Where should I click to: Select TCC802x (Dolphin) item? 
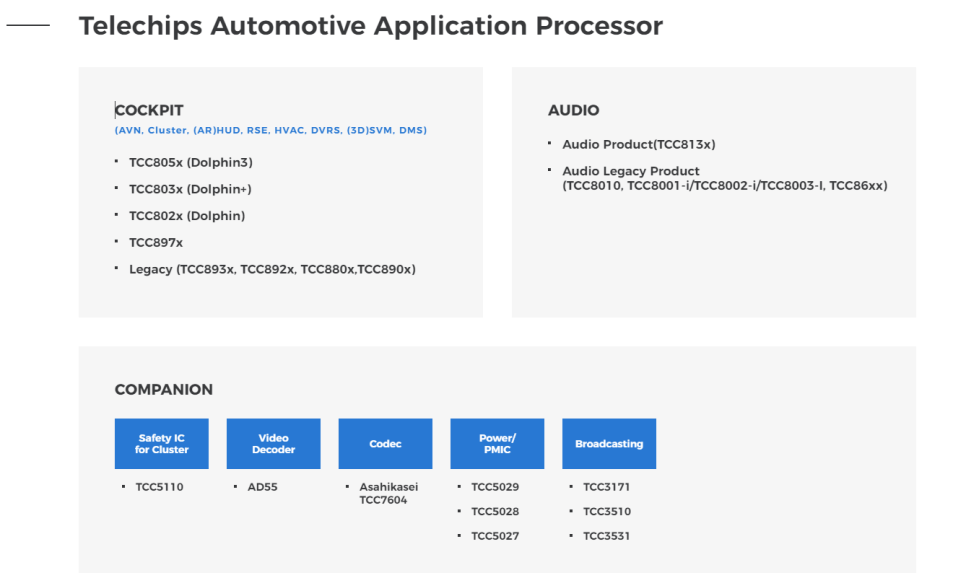pyautogui.click(x=187, y=216)
